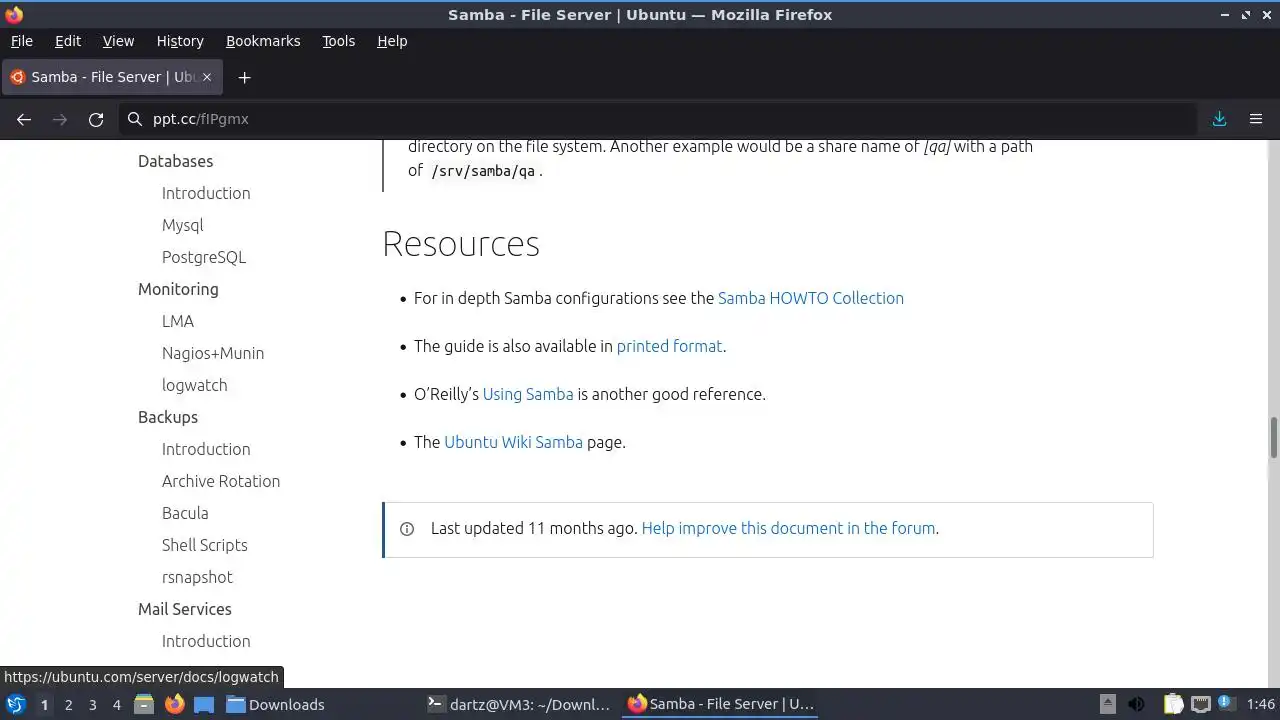Screen dimensions: 1280x720
Task: Open the Firefox hamburger application menu
Action: tap(1256, 119)
